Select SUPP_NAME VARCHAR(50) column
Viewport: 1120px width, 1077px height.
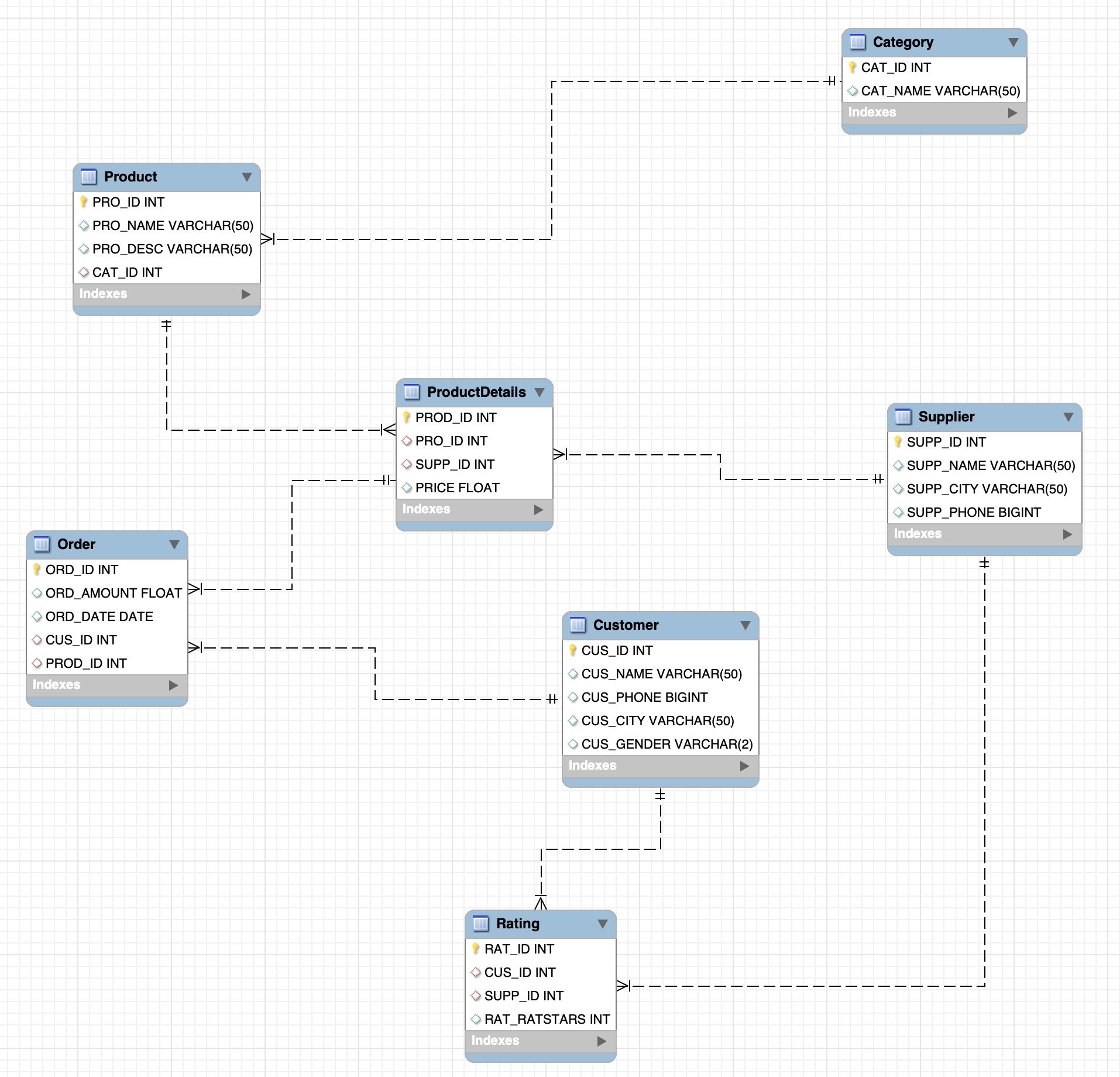[985, 465]
